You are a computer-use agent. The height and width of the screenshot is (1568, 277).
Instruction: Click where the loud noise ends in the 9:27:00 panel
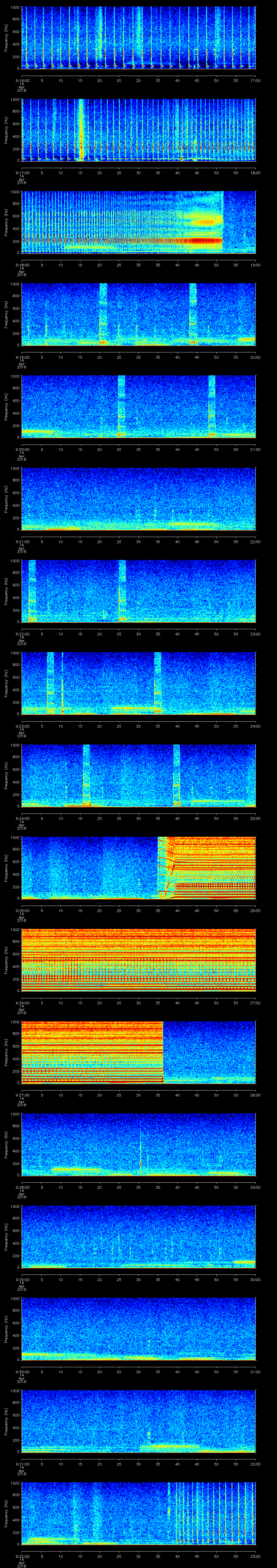click(163, 1052)
